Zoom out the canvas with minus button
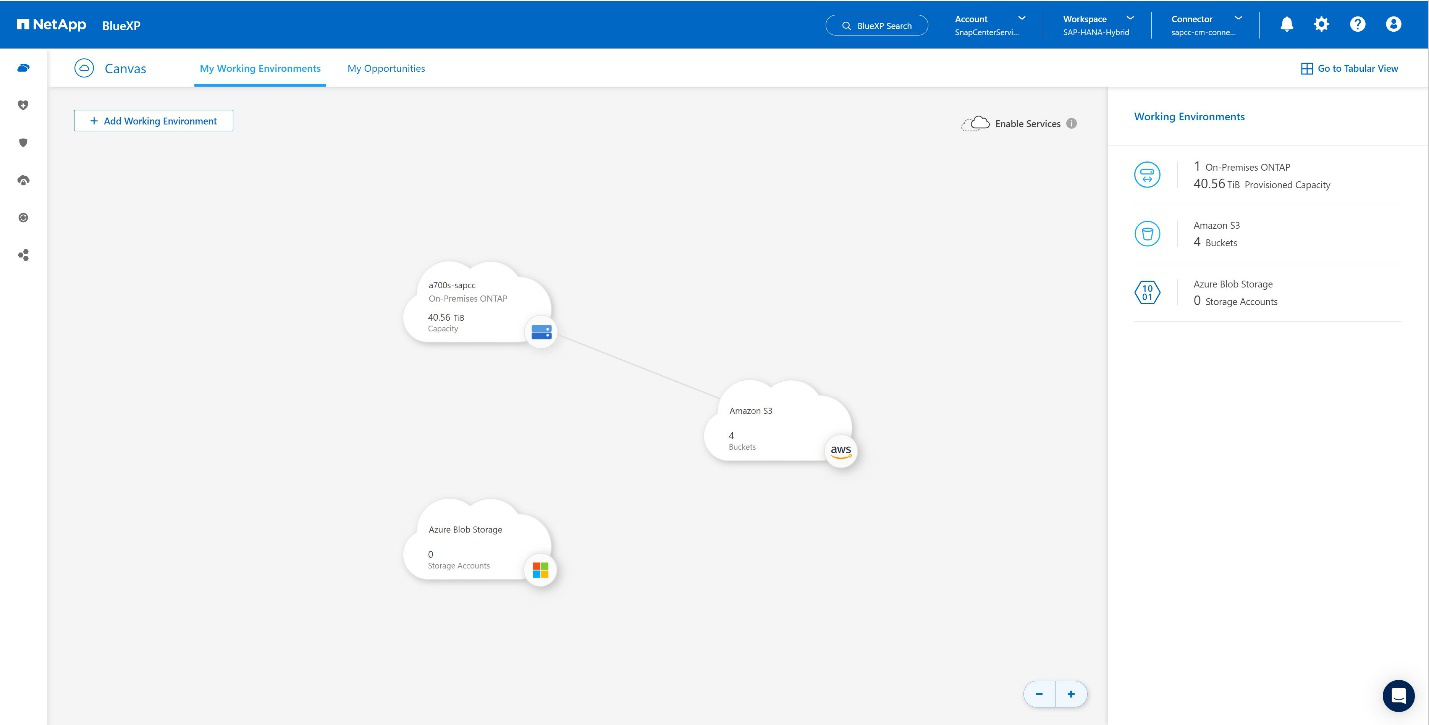This screenshot has height=725, width=1429. tap(1039, 694)
